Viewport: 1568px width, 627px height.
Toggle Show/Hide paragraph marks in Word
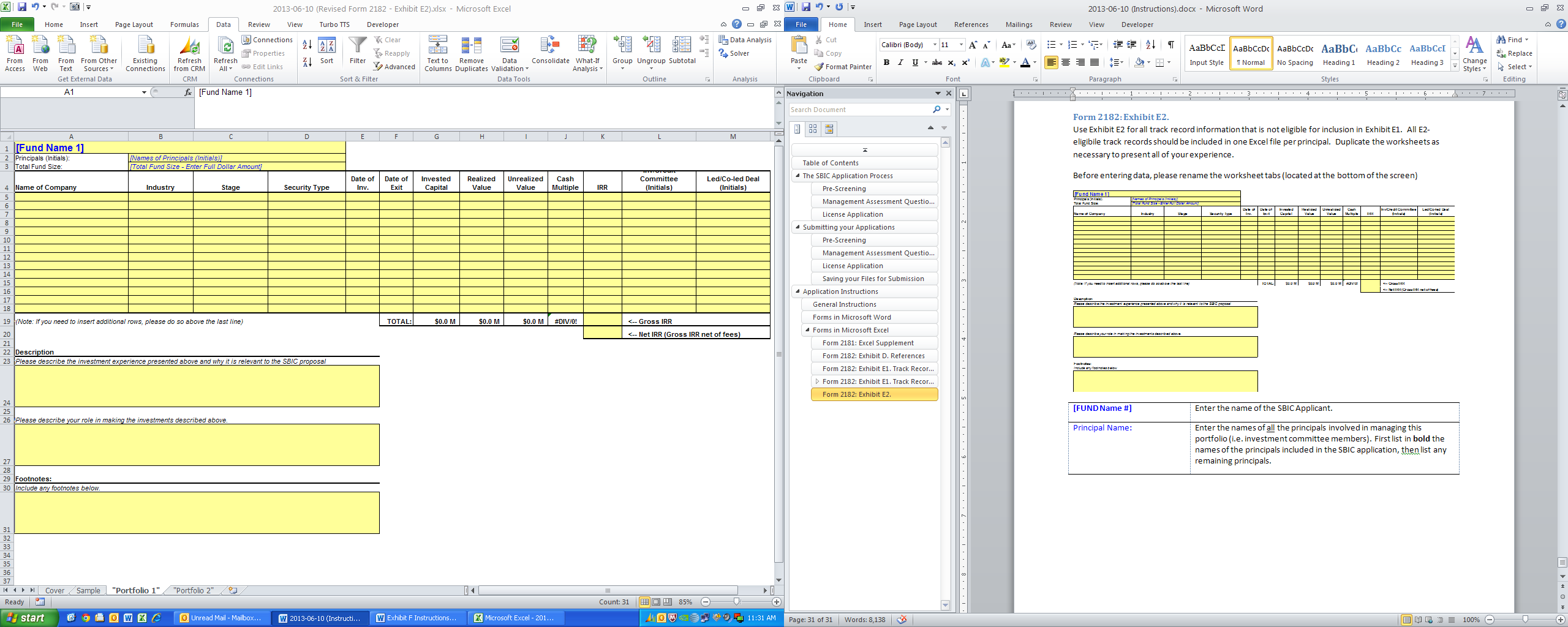point(1170,45)
